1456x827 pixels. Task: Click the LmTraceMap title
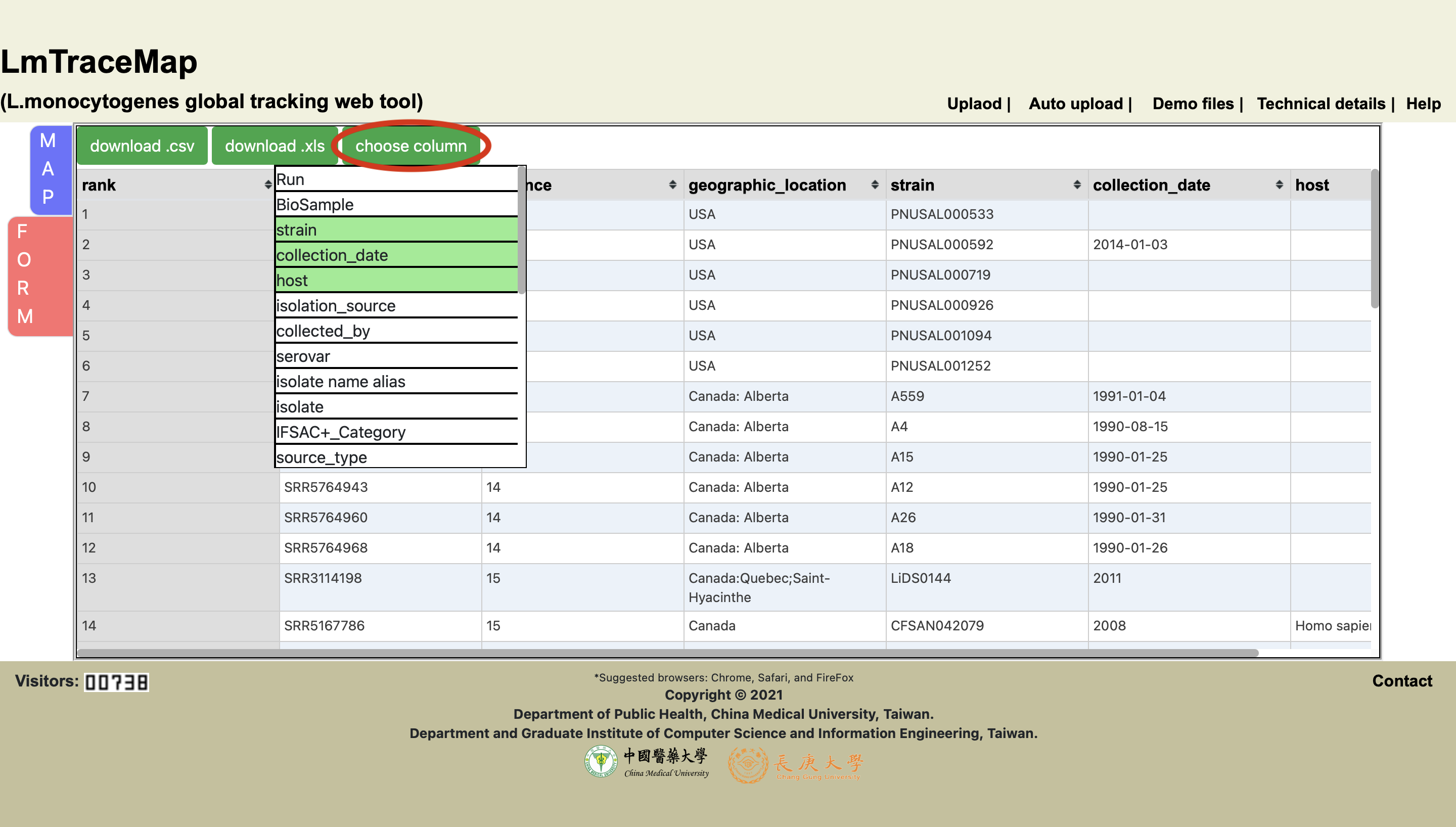tap(99, 61)
